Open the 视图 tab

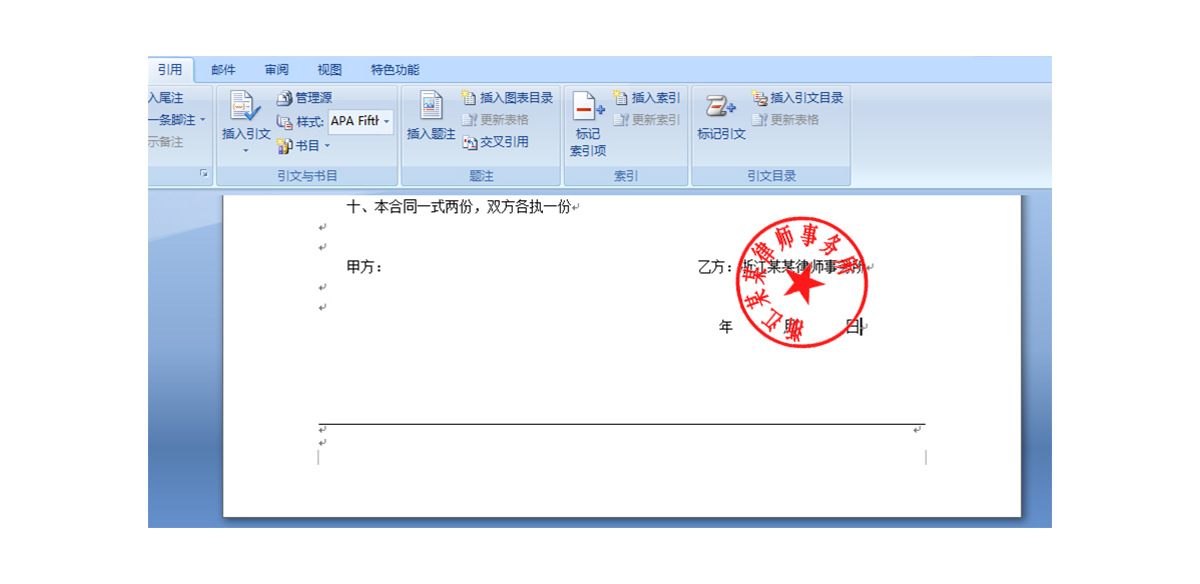(x=330, y=70)
